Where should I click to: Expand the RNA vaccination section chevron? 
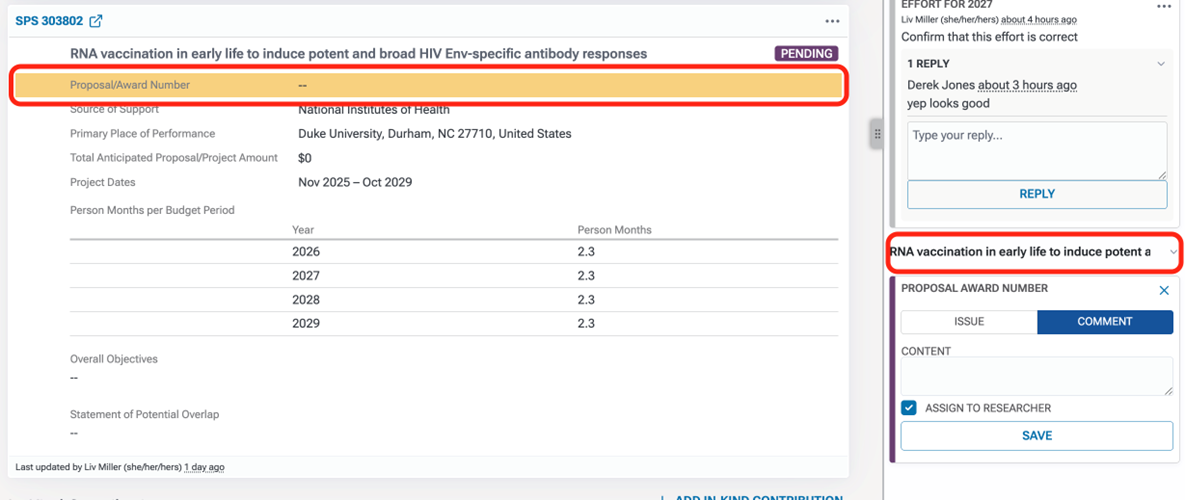[1173, 252]
